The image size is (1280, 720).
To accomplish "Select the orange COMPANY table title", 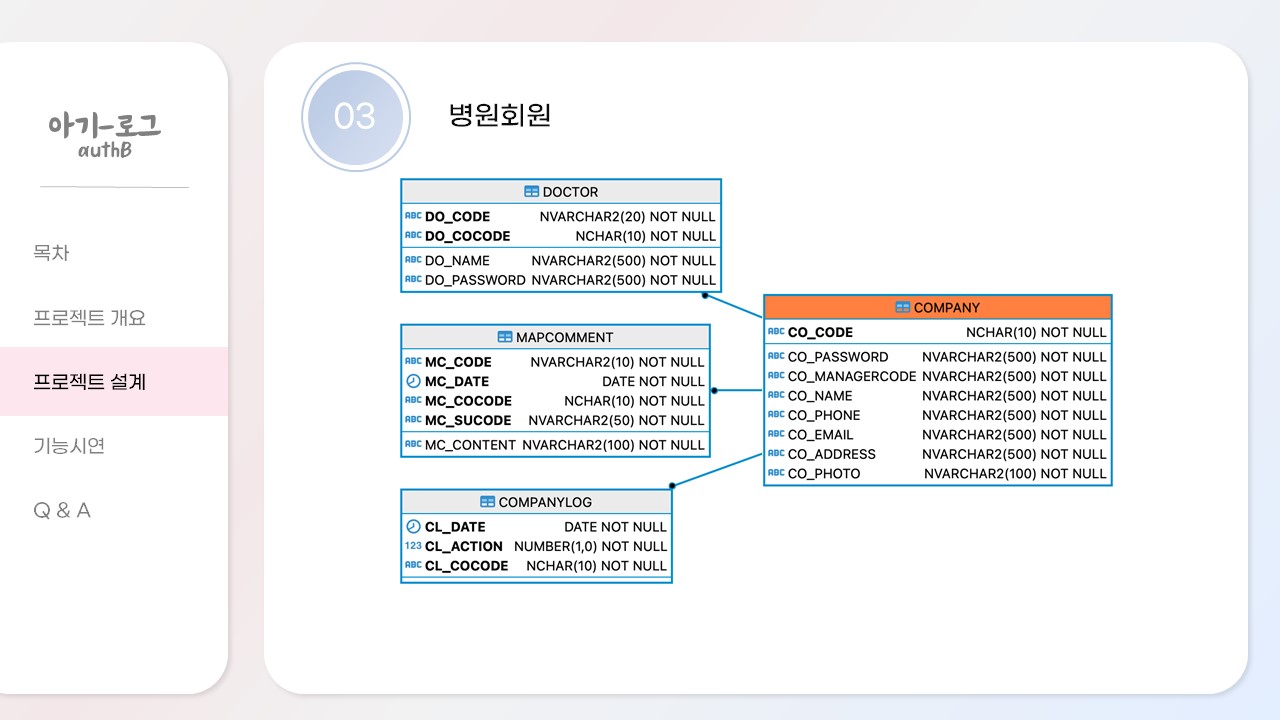I will click(x=946, y=308).
